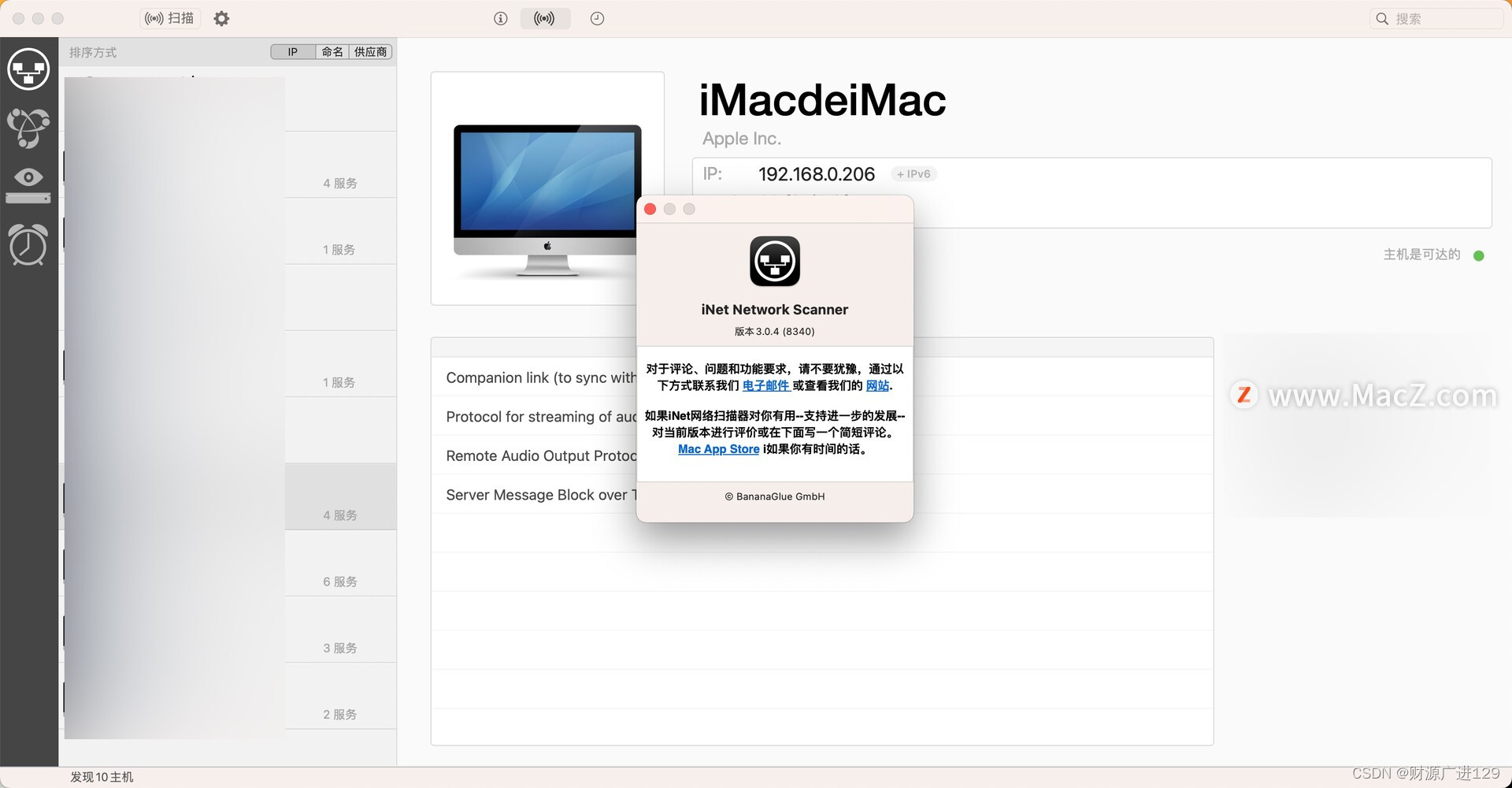Viewport: 1512px width, 788px height.
Task: Select the host row with 6 服务
Action: (228, 563)
